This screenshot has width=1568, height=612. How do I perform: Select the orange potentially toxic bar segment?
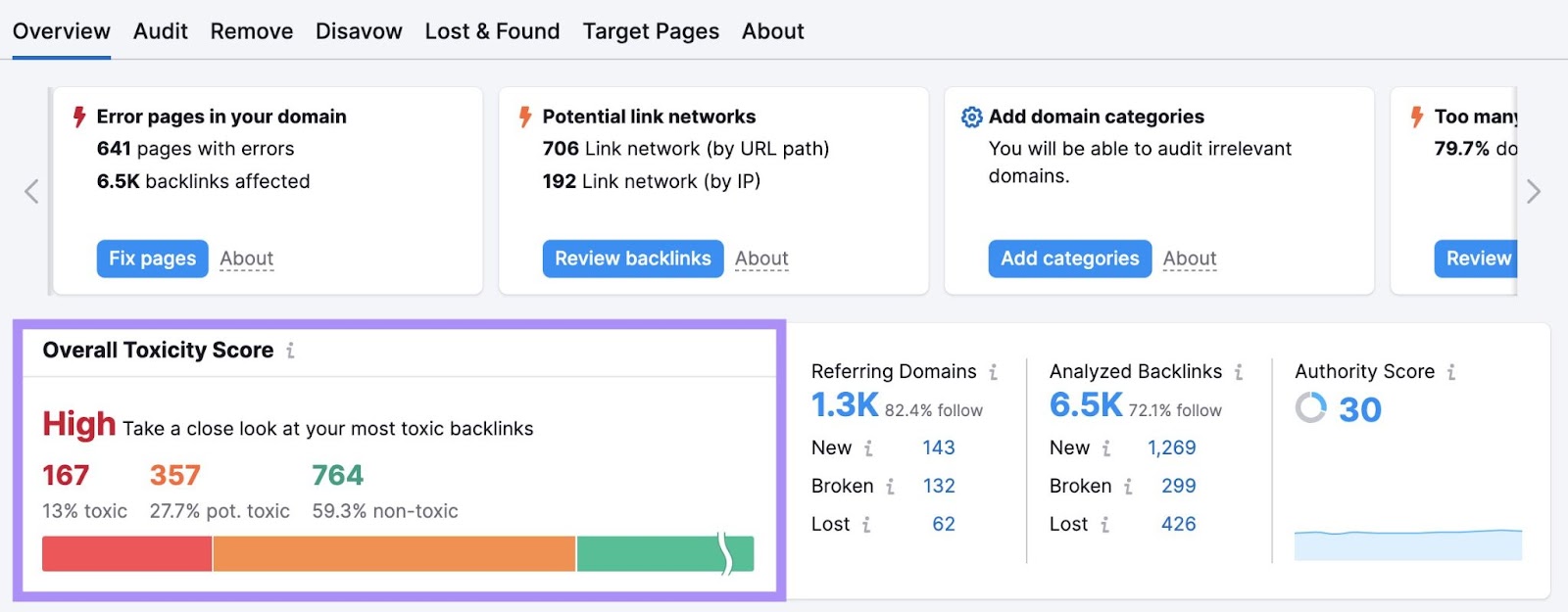[x=394, y=554]
